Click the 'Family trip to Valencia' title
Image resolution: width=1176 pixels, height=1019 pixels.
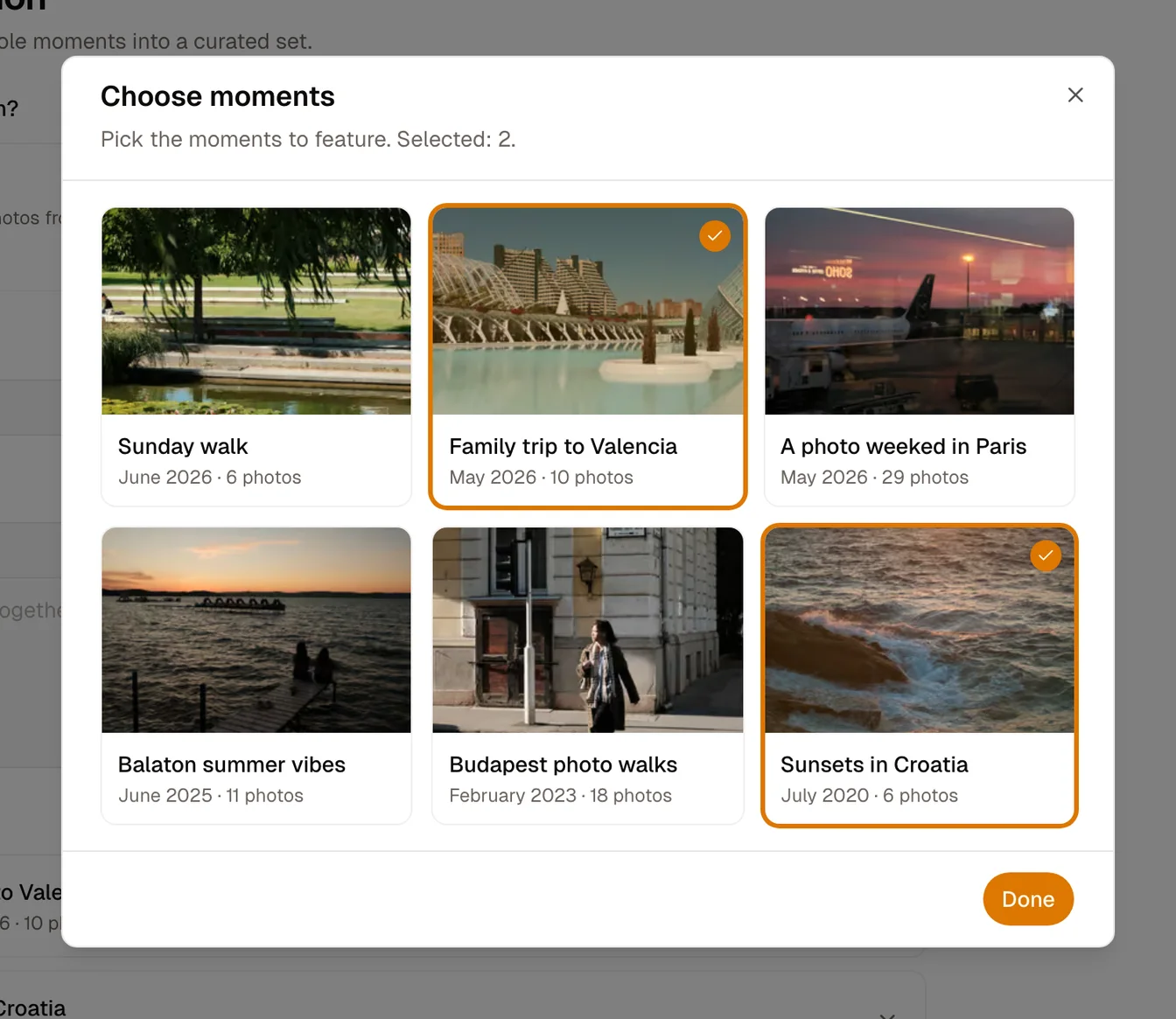coord(563,446)
